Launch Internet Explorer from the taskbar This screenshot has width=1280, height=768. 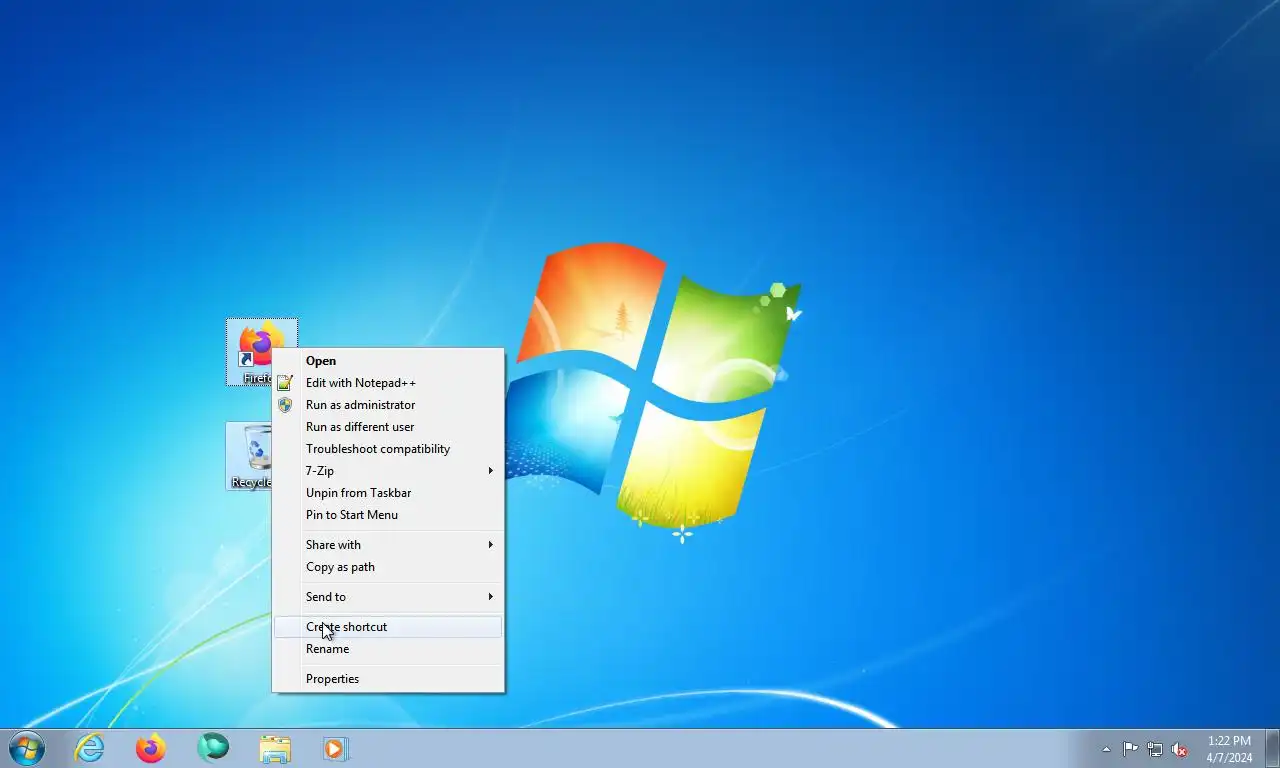tap(89, 748)
